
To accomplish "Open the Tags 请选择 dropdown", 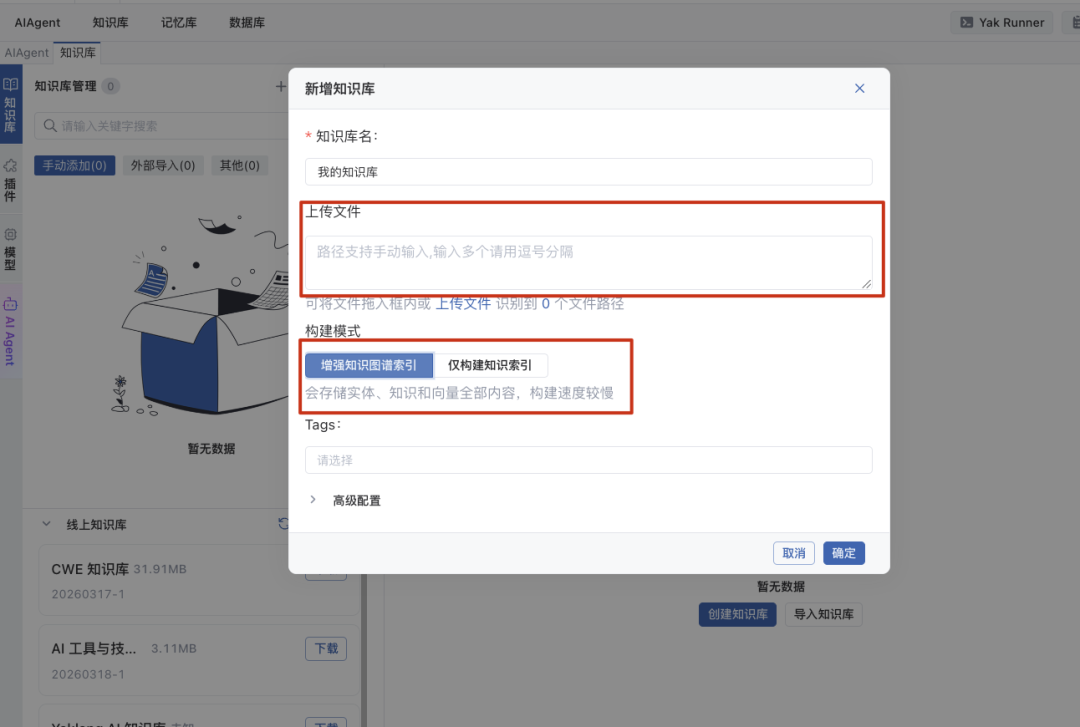I will (588, 460).
